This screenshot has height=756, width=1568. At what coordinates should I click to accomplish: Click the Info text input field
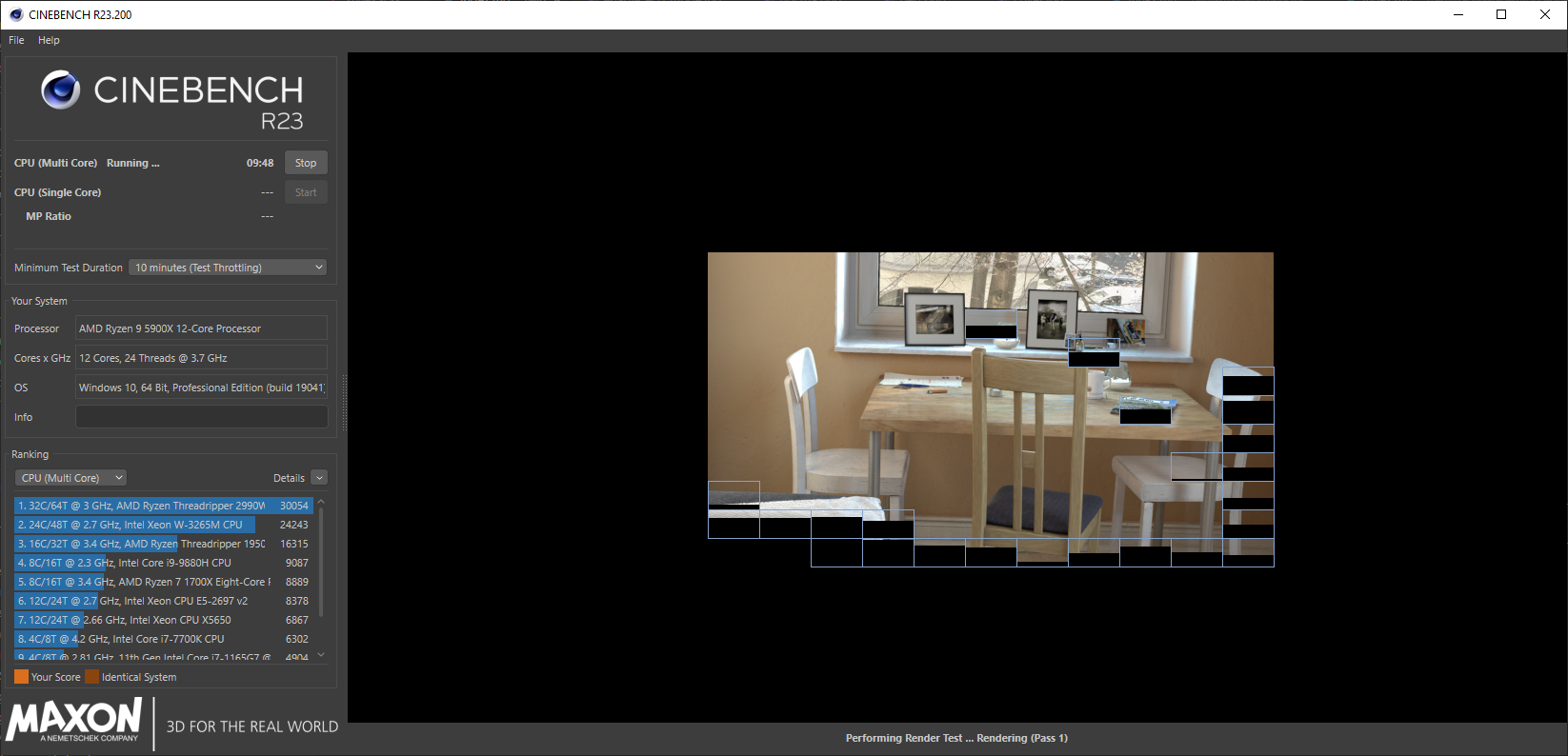[201, 417]
